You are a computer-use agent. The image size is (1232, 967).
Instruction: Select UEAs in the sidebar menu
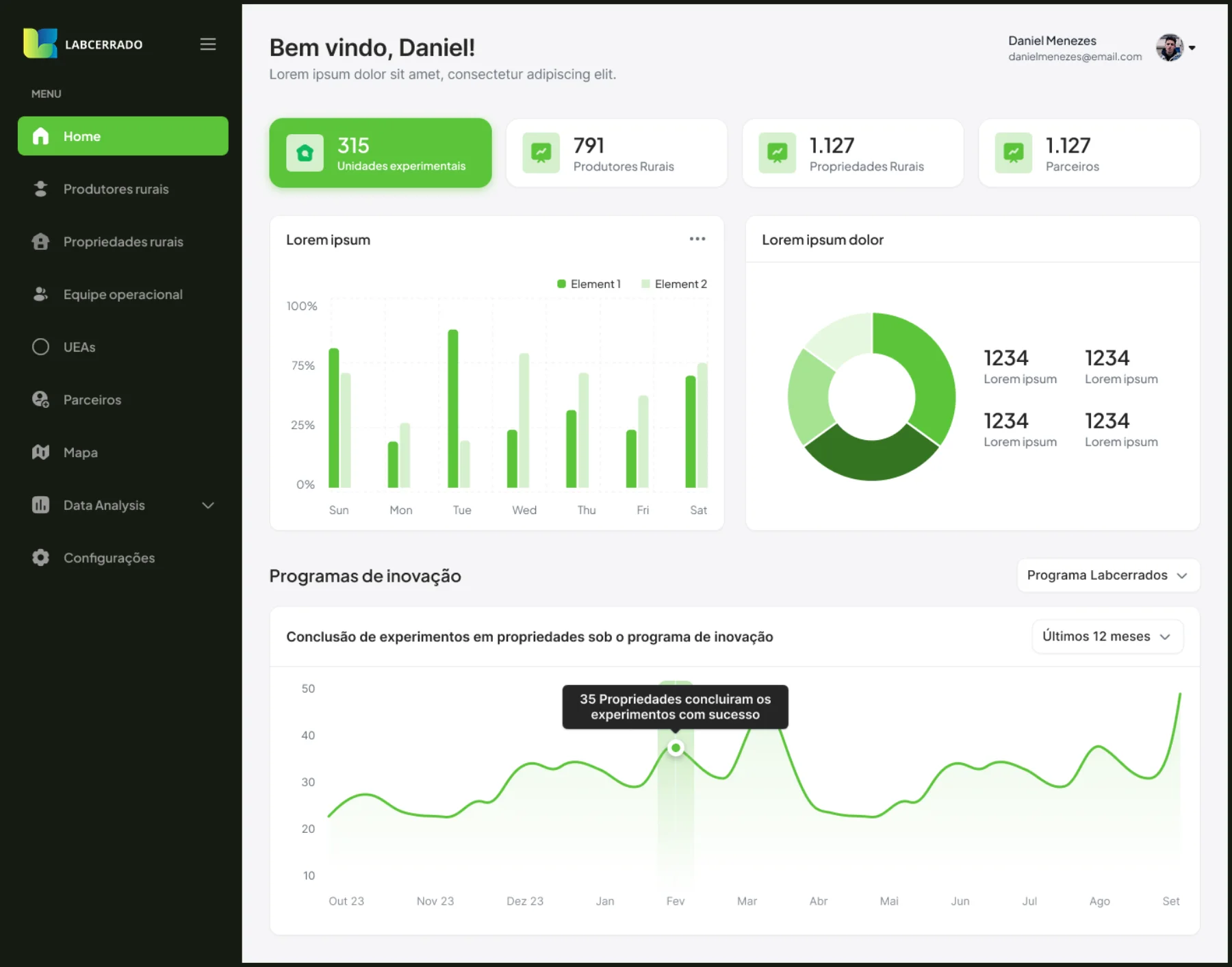click(123, 347)
